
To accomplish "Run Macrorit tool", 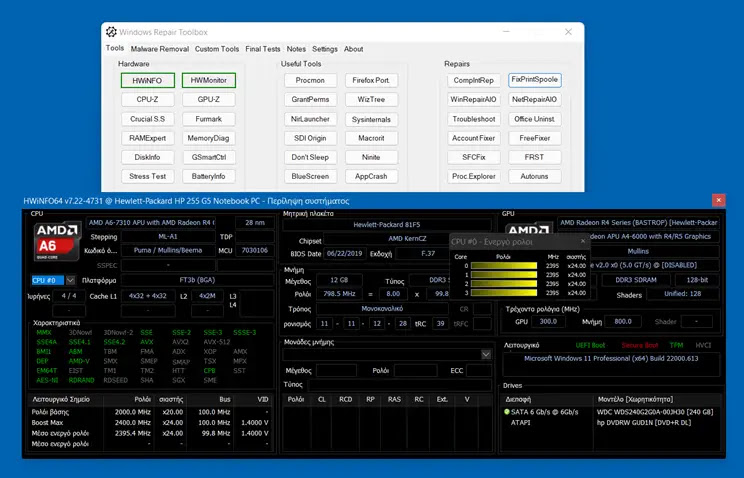I will point(371,138).
